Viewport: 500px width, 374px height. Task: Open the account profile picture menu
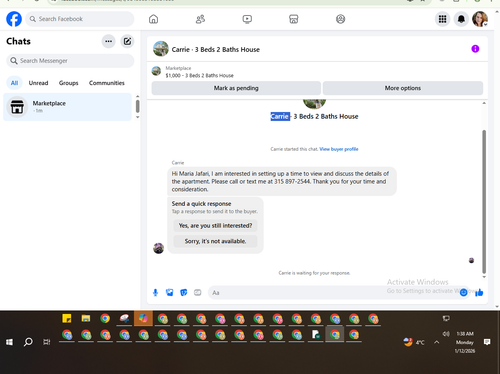(x=480, y=19)
